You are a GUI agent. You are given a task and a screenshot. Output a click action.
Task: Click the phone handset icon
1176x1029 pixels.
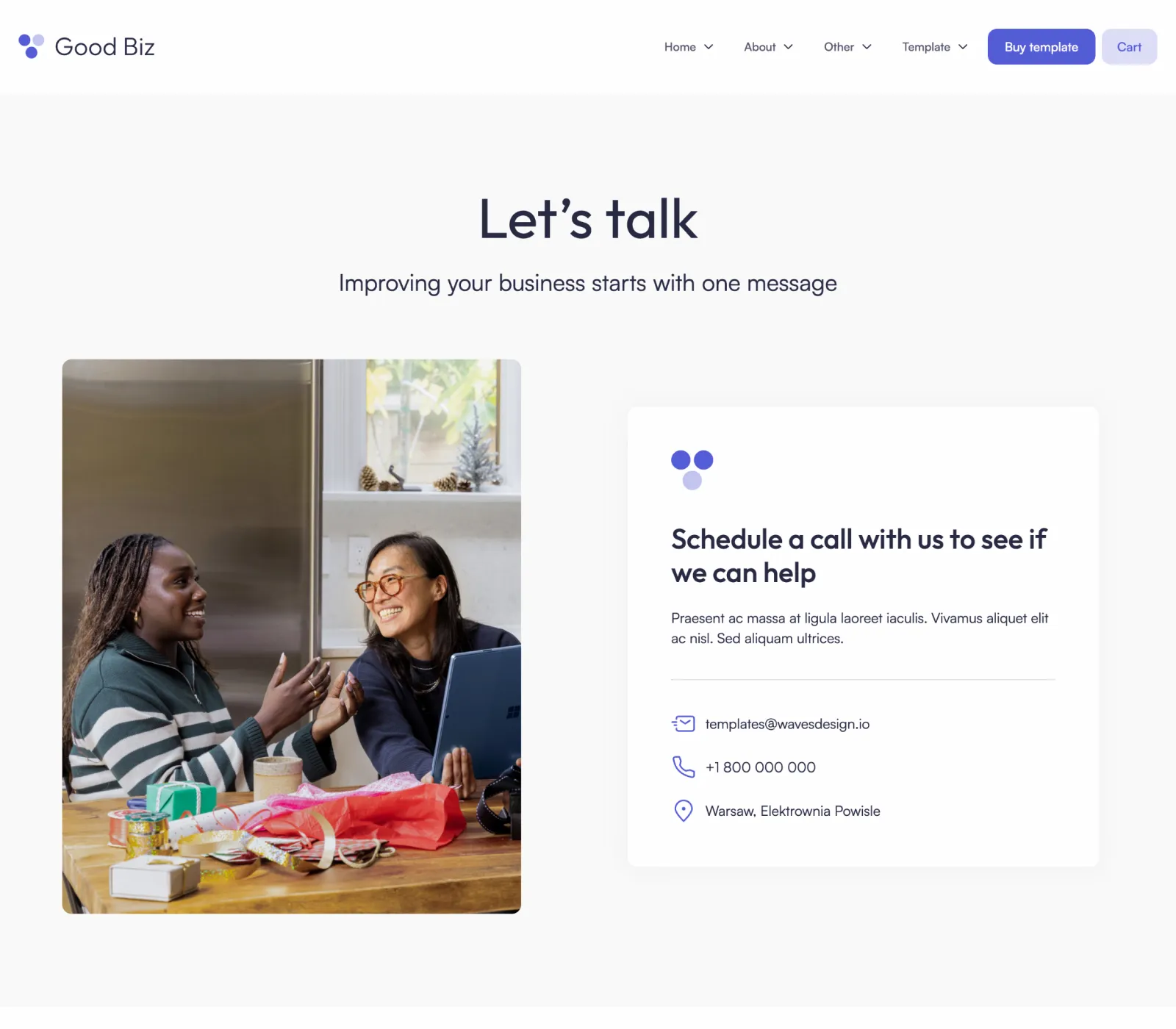[x=684, y=767]
